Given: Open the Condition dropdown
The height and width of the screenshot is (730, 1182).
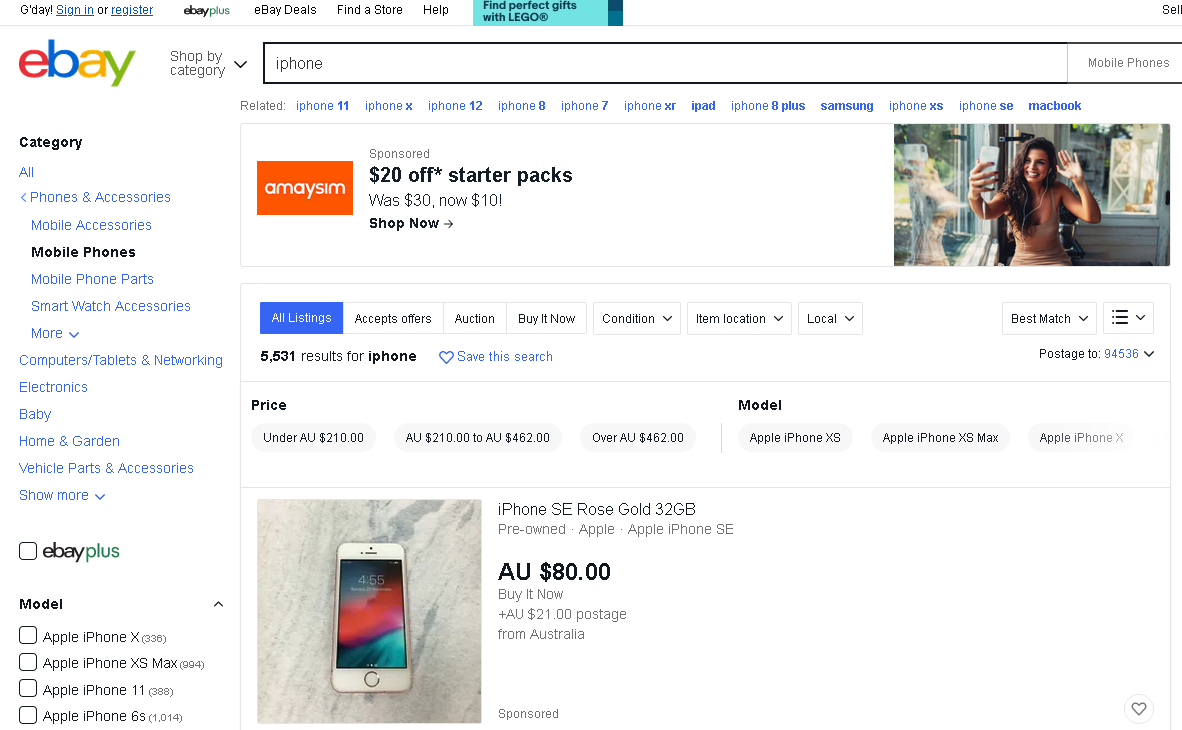Looking at the screenshot, I should (x=636, y=318).
